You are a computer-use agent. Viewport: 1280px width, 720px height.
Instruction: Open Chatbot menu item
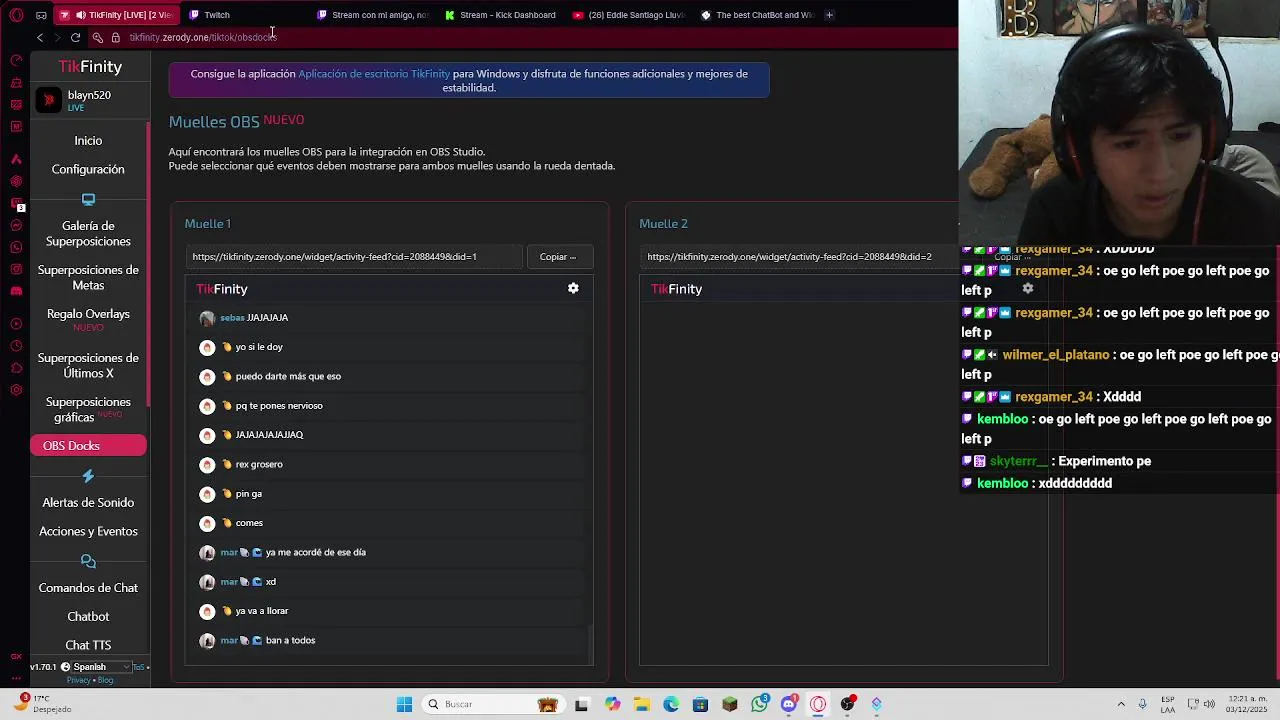pyautogui.click(x=88, y=617)
